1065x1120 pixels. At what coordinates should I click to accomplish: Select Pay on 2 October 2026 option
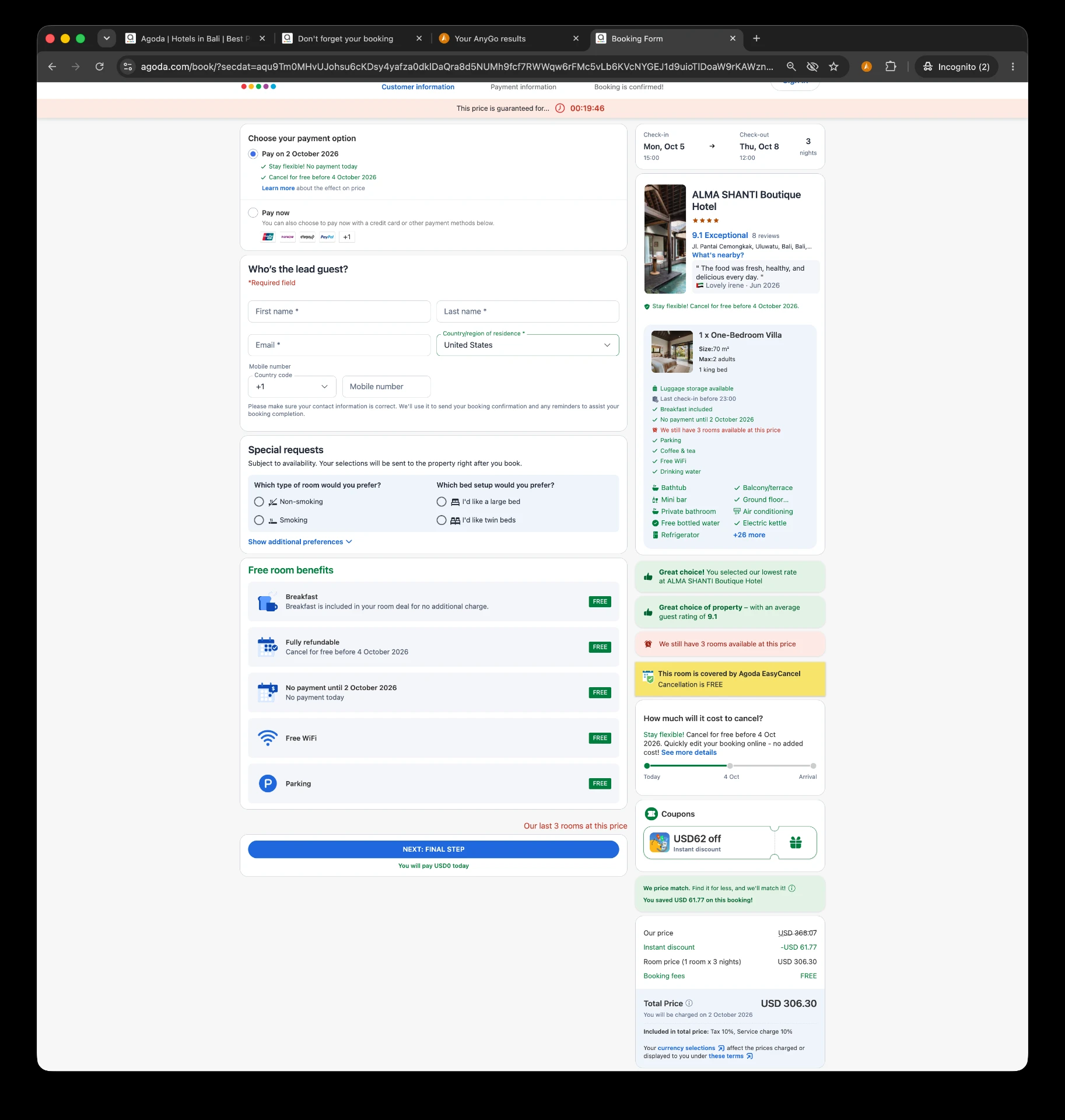tap(253, 154)
